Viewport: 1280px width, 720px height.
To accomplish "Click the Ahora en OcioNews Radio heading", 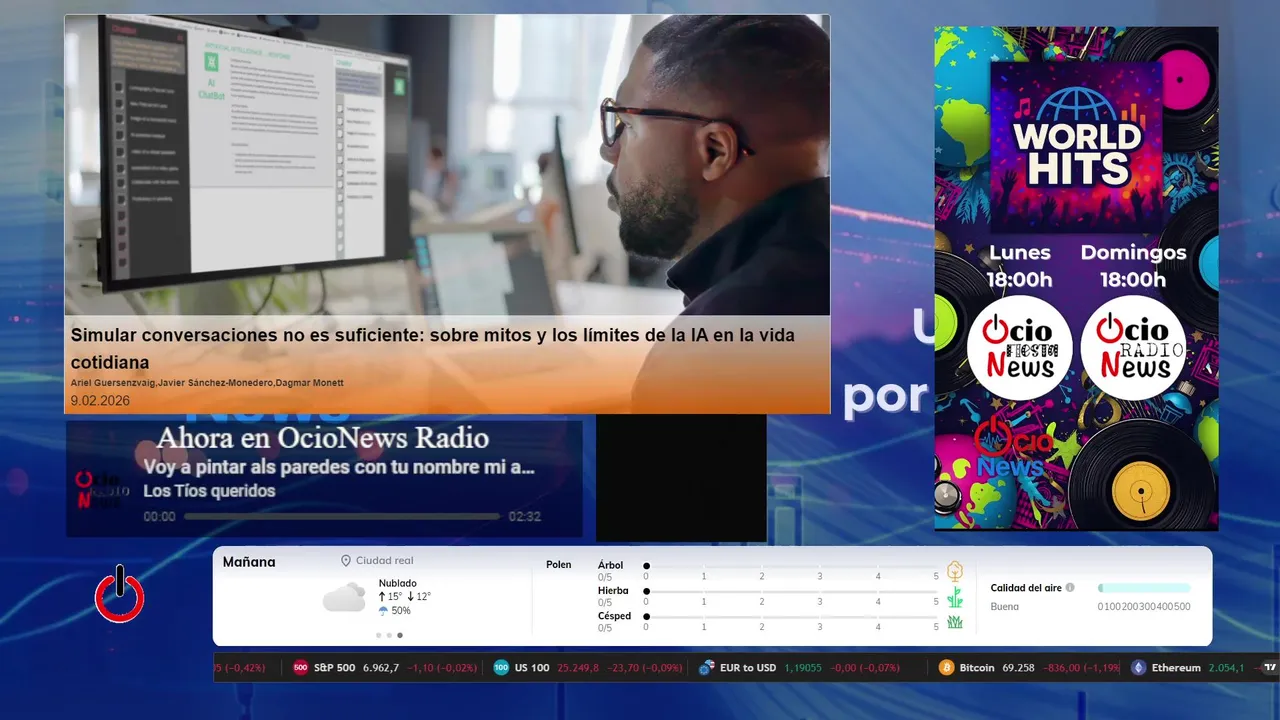I will tap(323, 437).
